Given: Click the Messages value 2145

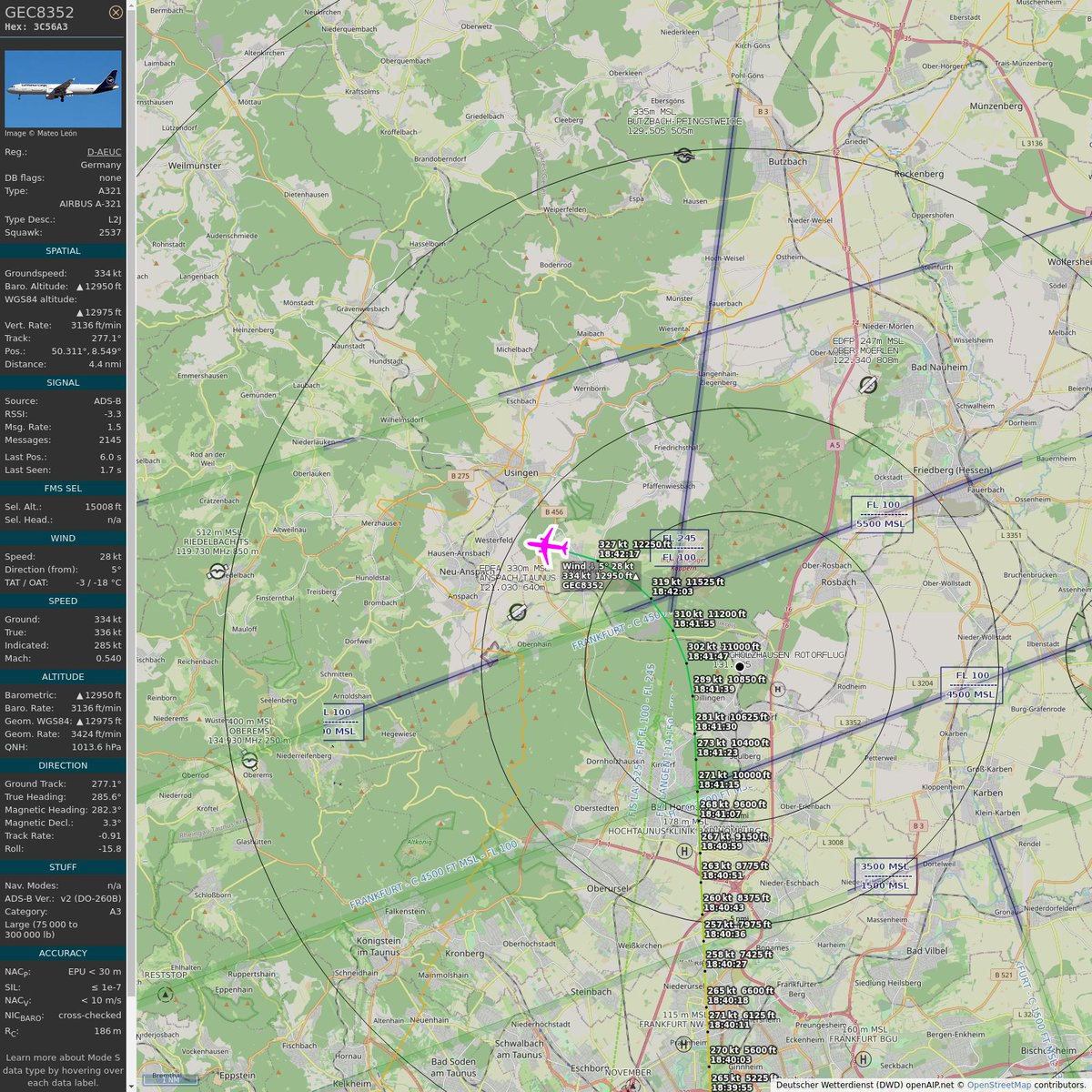Looking at the screenshot, I should [x=109, y=440].
